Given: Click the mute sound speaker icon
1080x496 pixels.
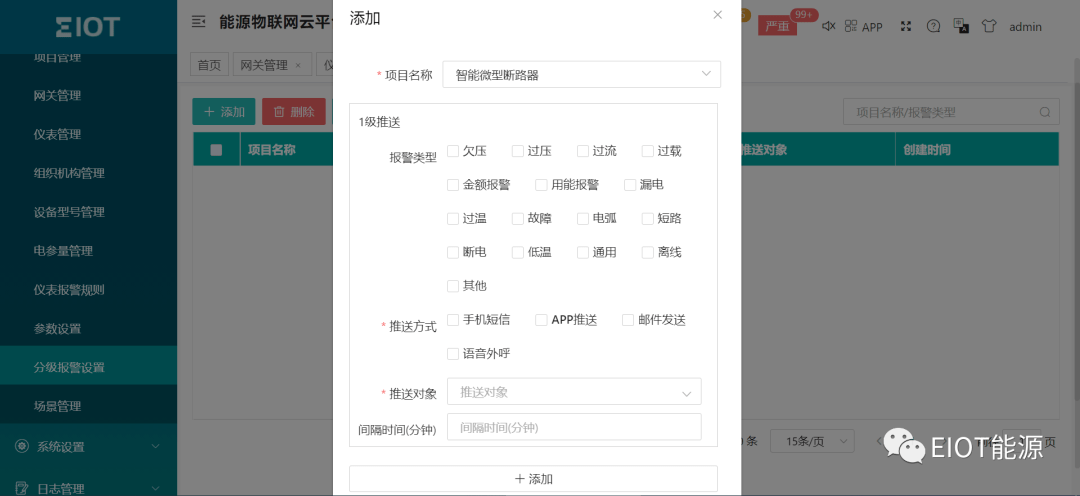Looking at the screenshot, I should pos(828,27).
